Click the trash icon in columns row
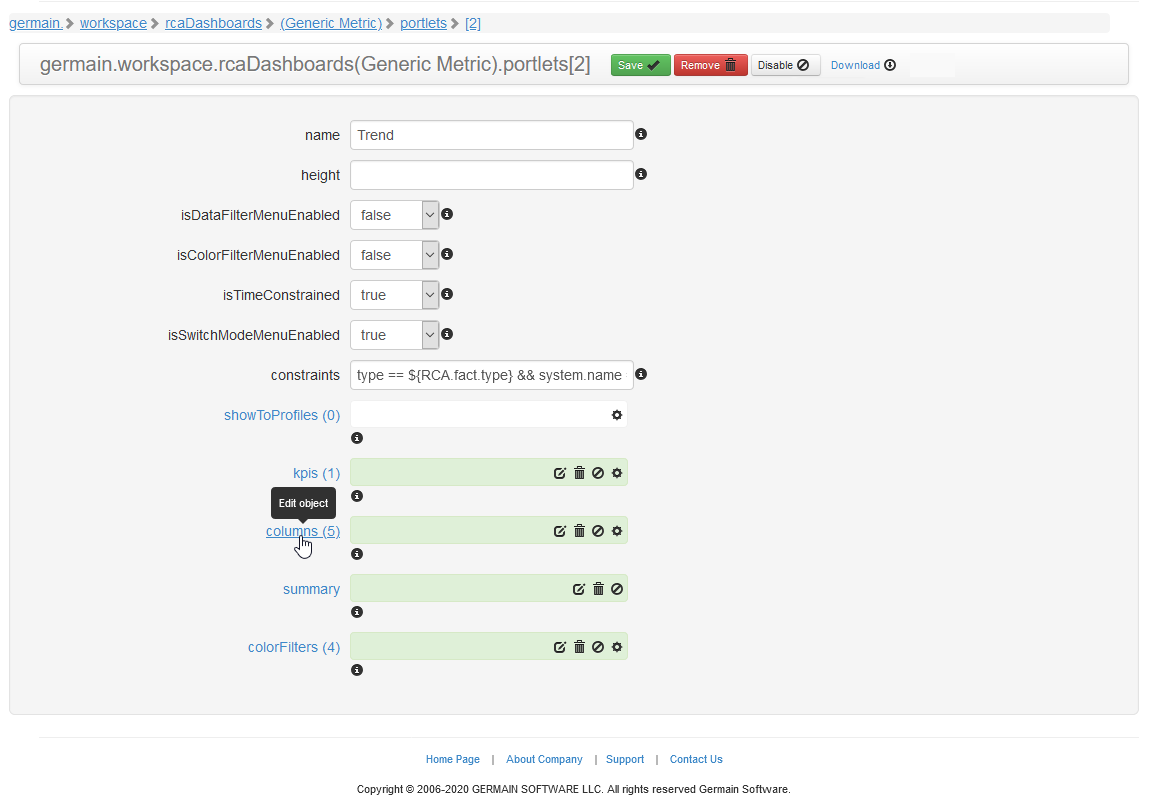Screen dimensions: 1152x799 (579, 531)
